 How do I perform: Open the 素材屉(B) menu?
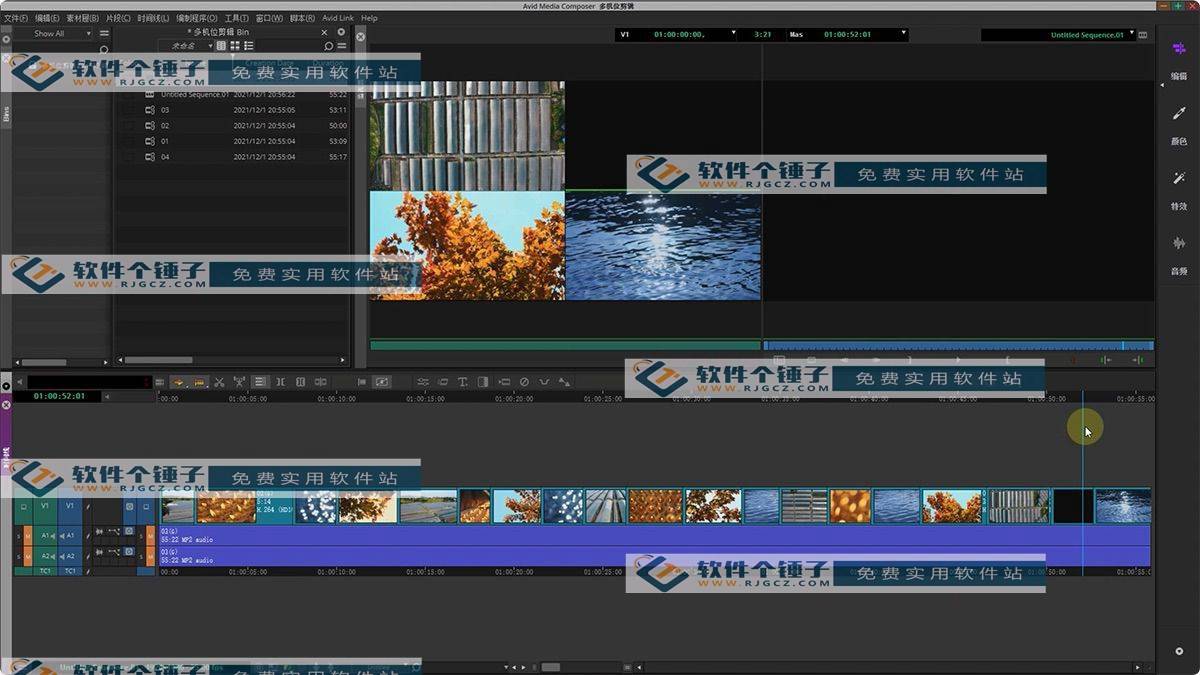(x=82, y=18)
